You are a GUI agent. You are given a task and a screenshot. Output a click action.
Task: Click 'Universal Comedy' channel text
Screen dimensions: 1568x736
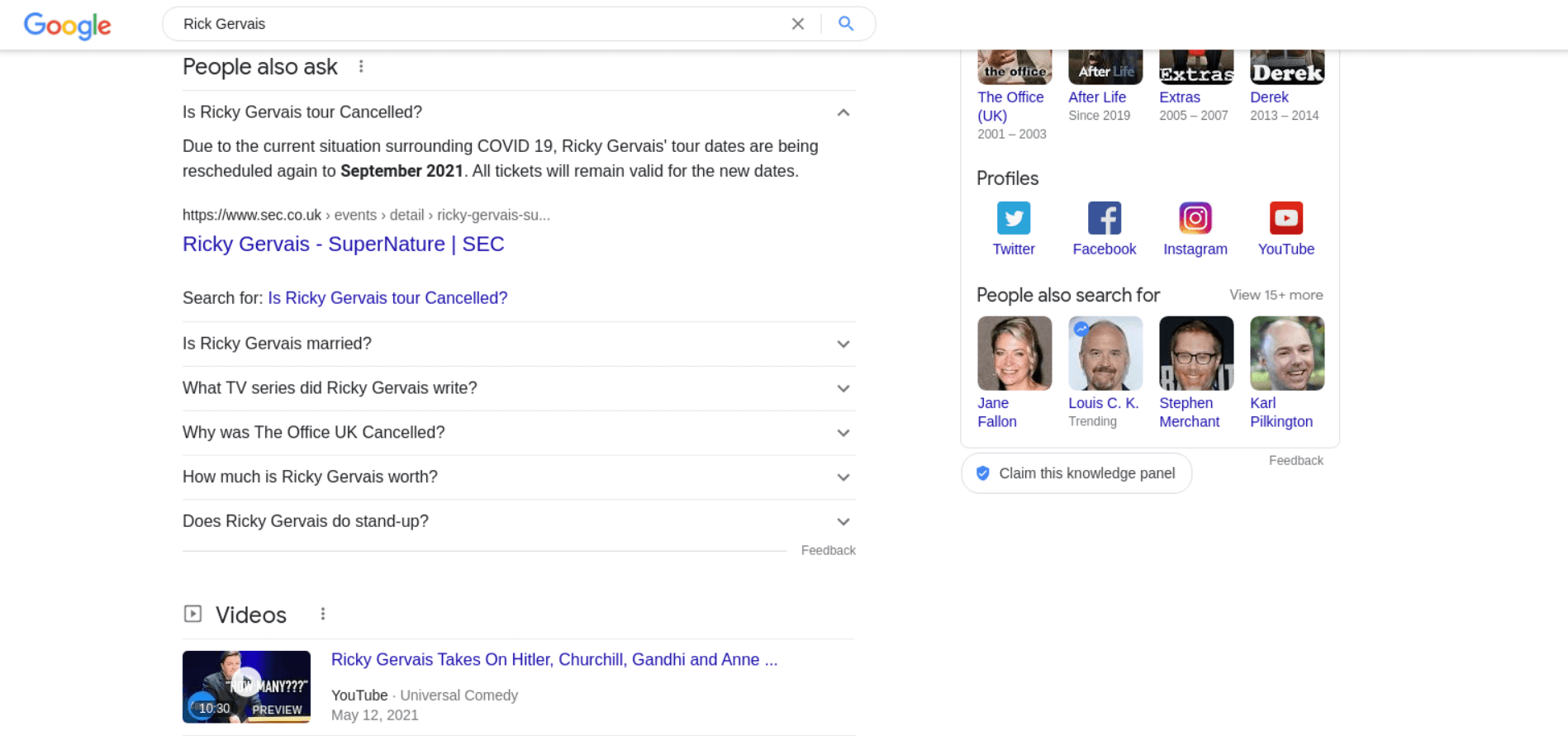pyautogui.click(x=459, y=696)
